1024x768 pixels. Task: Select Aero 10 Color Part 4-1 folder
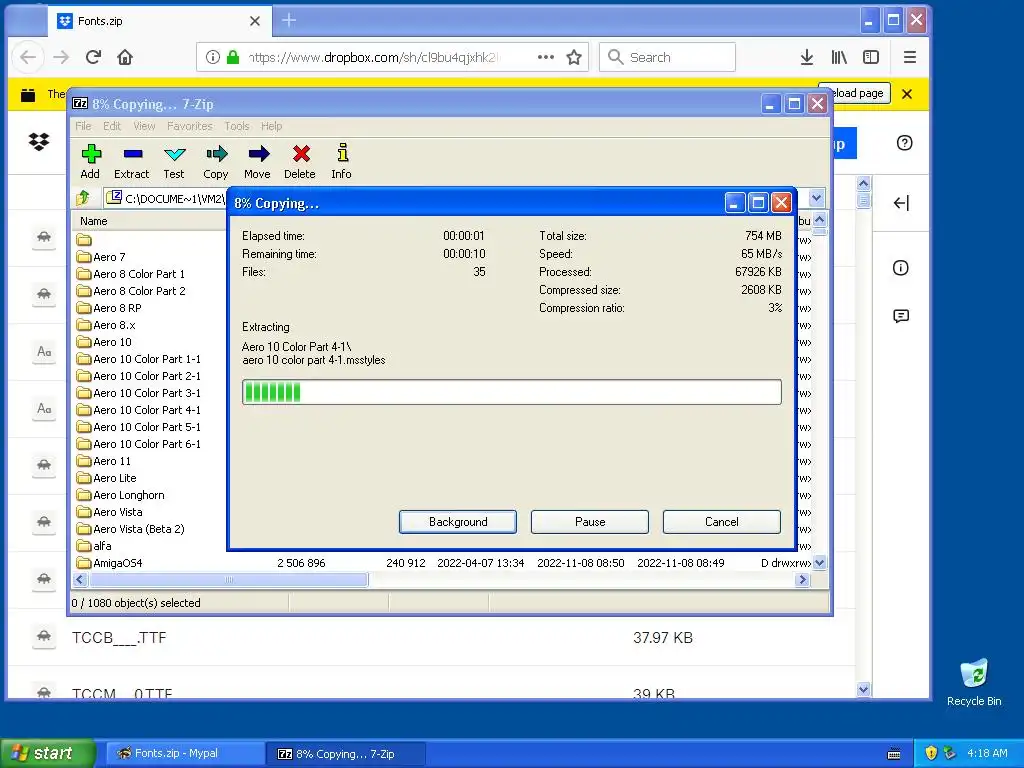138,409
